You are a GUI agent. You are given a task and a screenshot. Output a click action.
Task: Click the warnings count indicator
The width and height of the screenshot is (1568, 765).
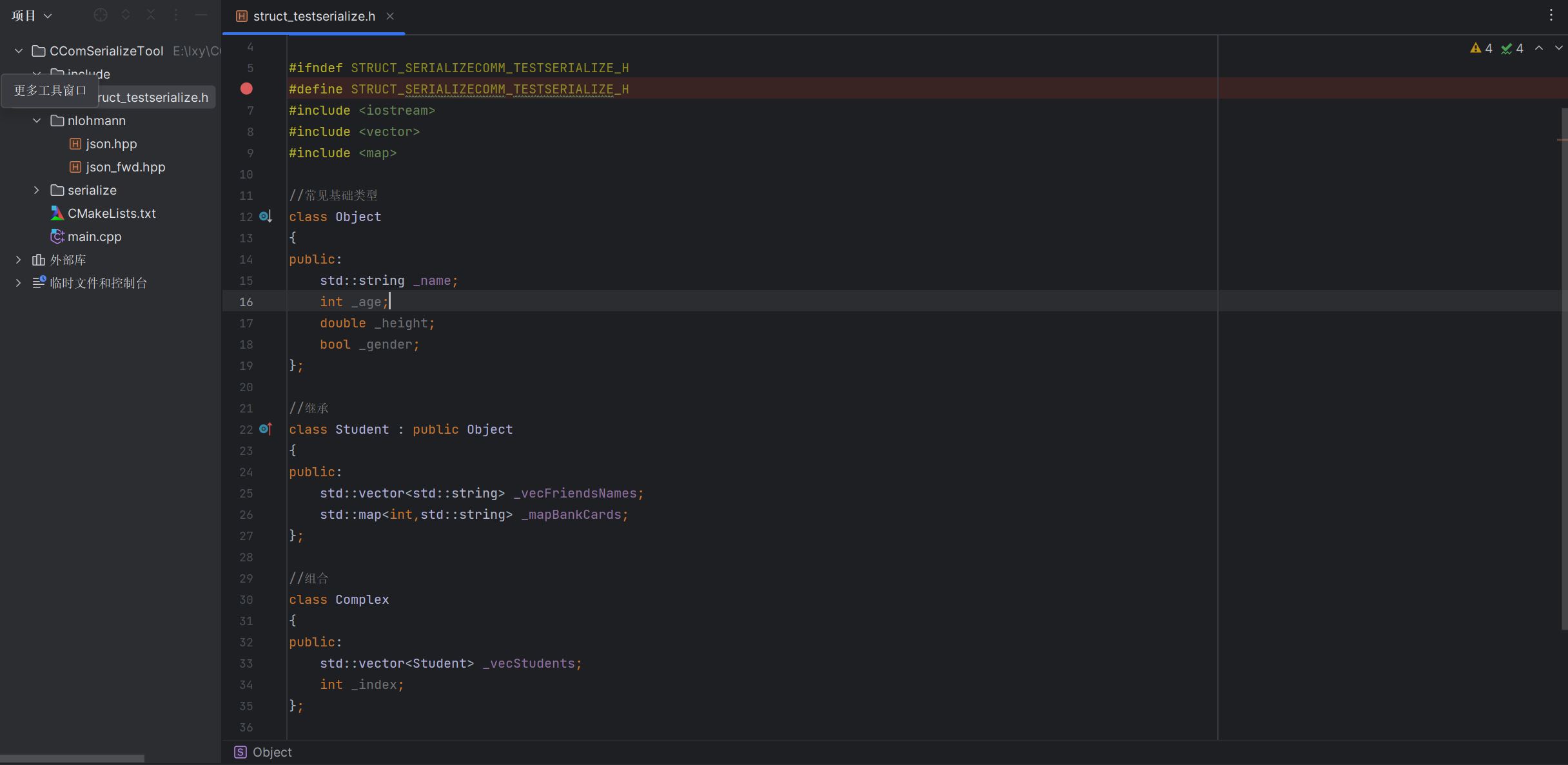tap(1481, 48)
